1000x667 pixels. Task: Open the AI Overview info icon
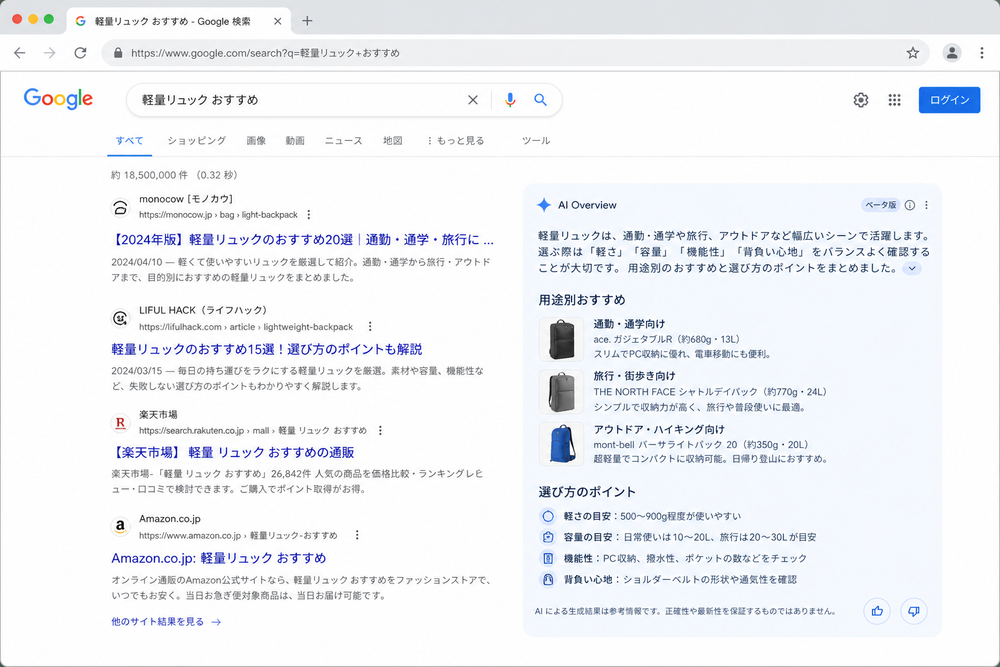pos(910,205)
